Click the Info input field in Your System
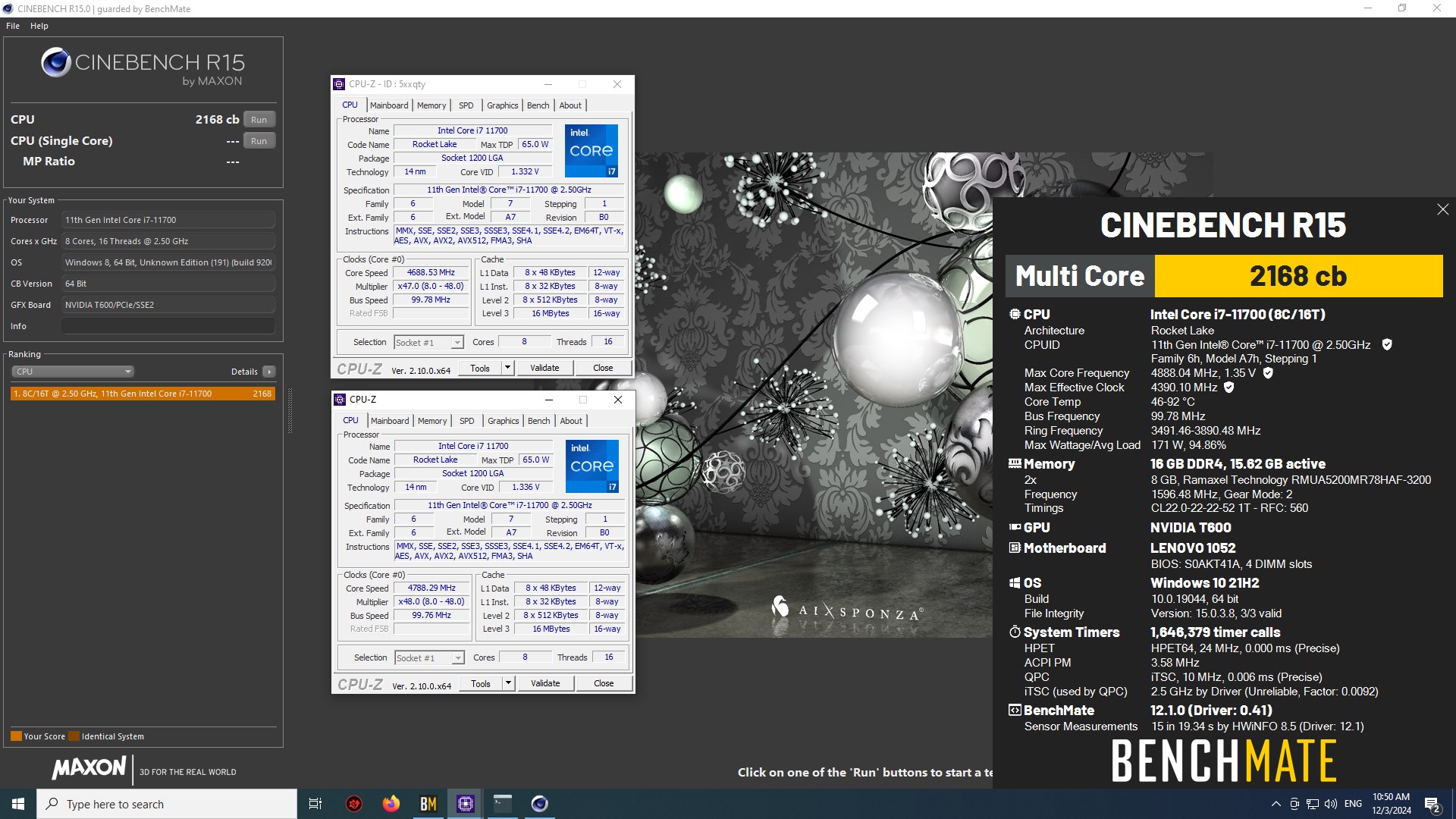The height and width of the screenshot is (819, 1456). click(168, 326)
